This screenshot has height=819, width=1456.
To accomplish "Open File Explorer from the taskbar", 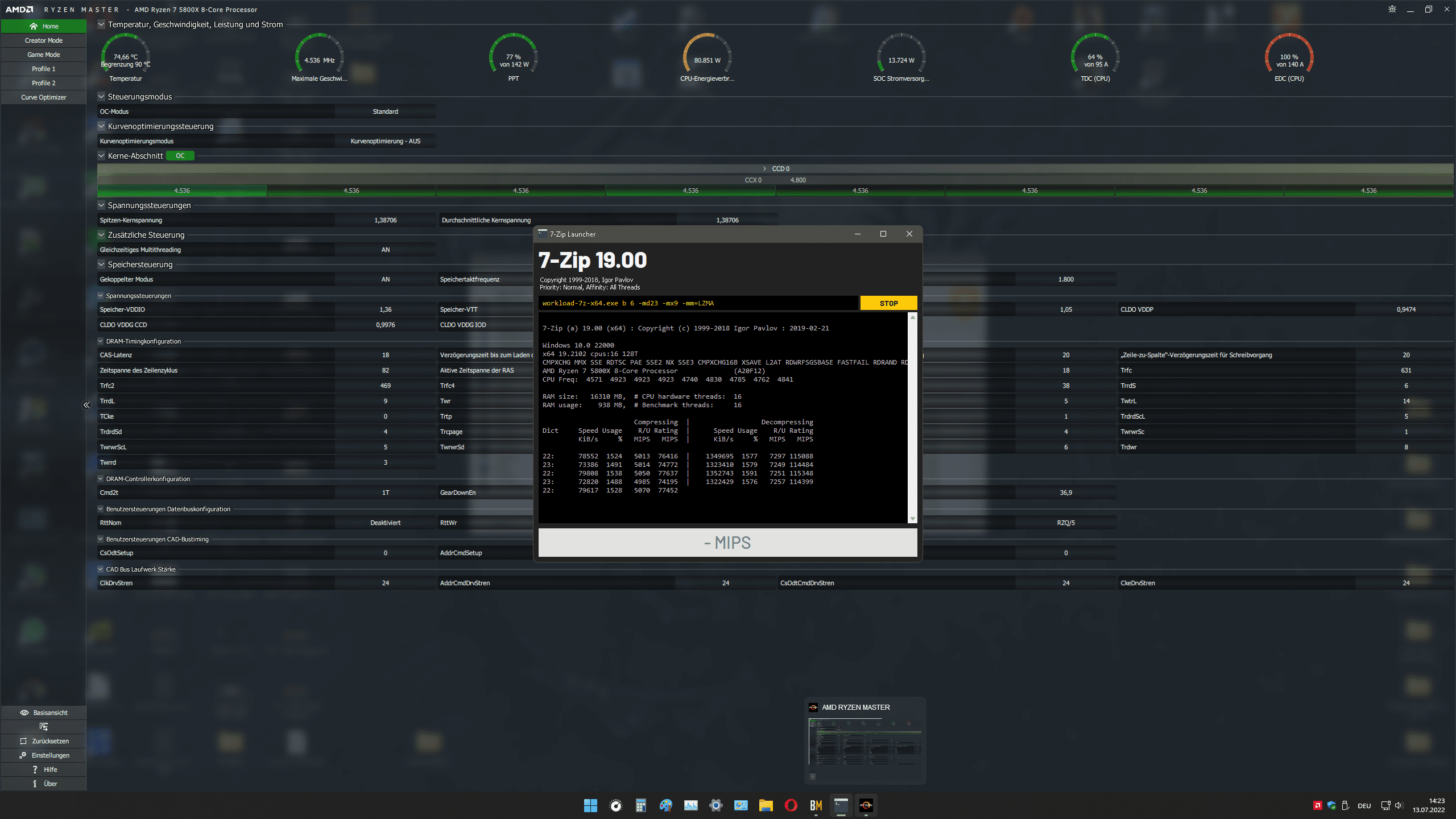I will [766, 805].
